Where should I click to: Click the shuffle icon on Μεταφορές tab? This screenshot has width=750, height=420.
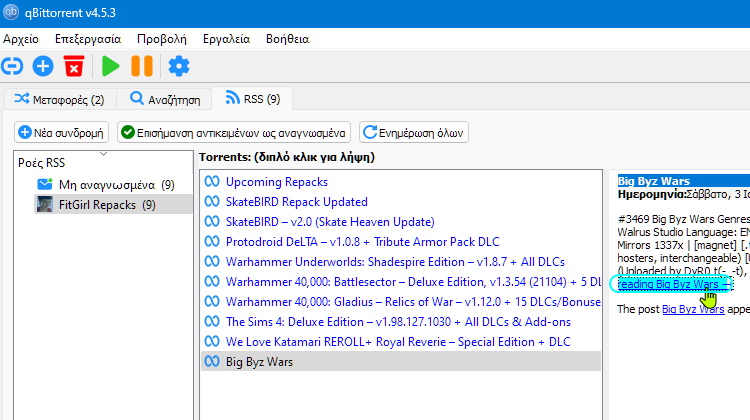point(22,99)
